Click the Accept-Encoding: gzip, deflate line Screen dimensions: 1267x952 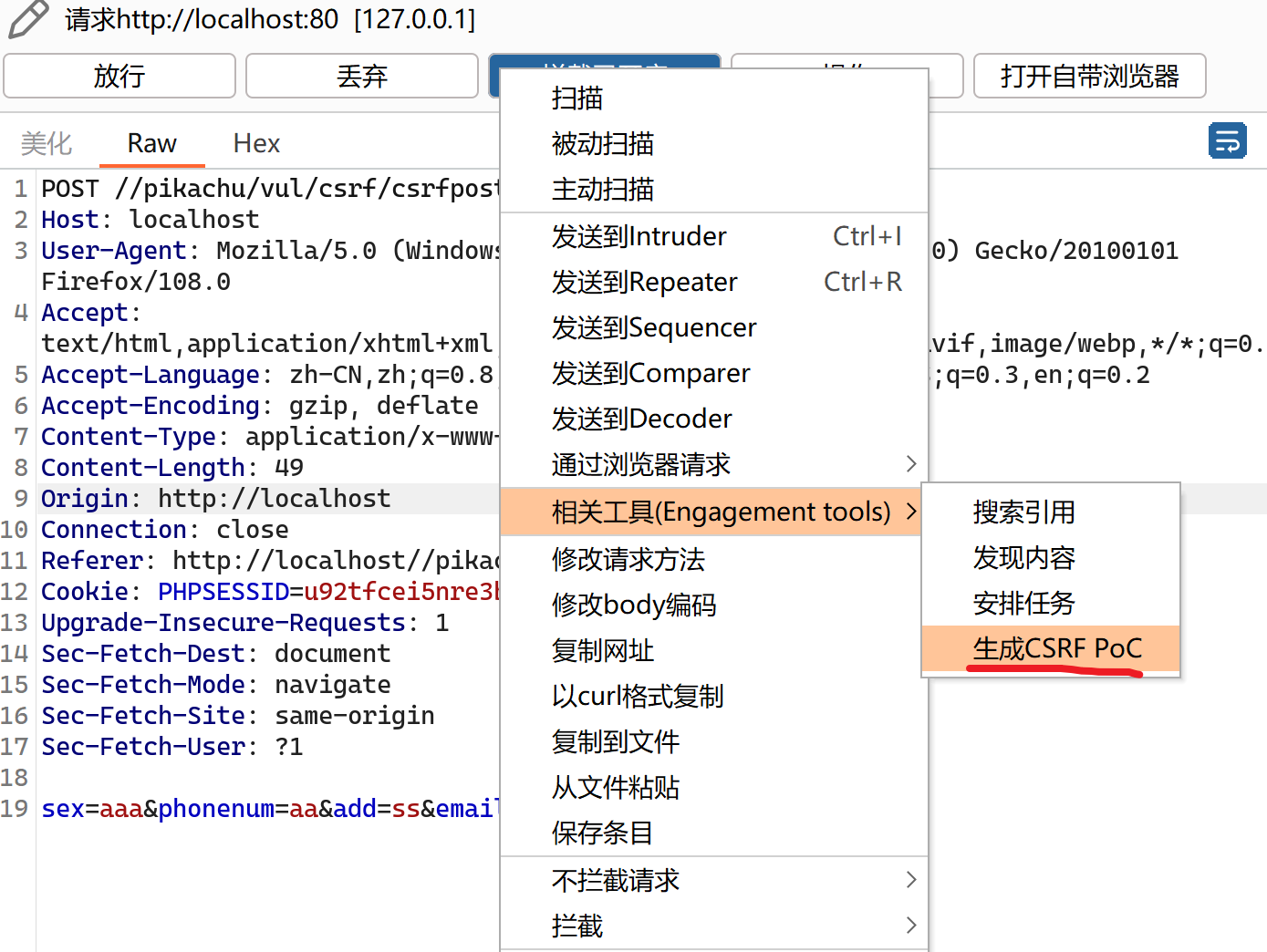pyautogui.click(x=260, y=406)
